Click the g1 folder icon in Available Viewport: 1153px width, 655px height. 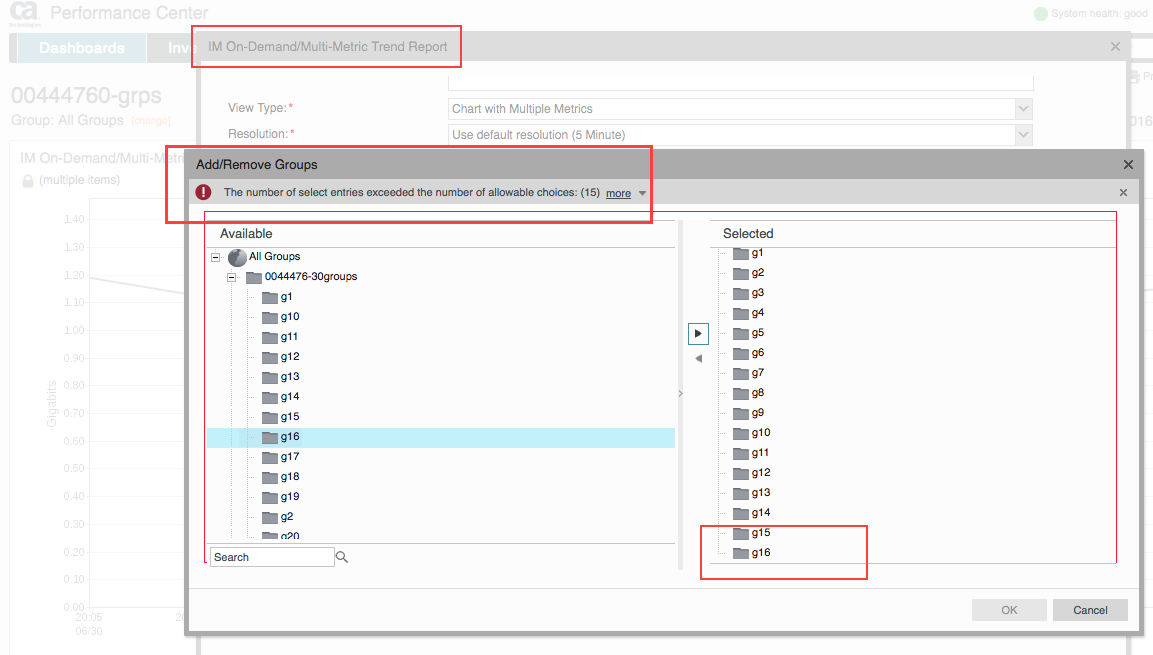pyautogui.click(x=270, y=298)
